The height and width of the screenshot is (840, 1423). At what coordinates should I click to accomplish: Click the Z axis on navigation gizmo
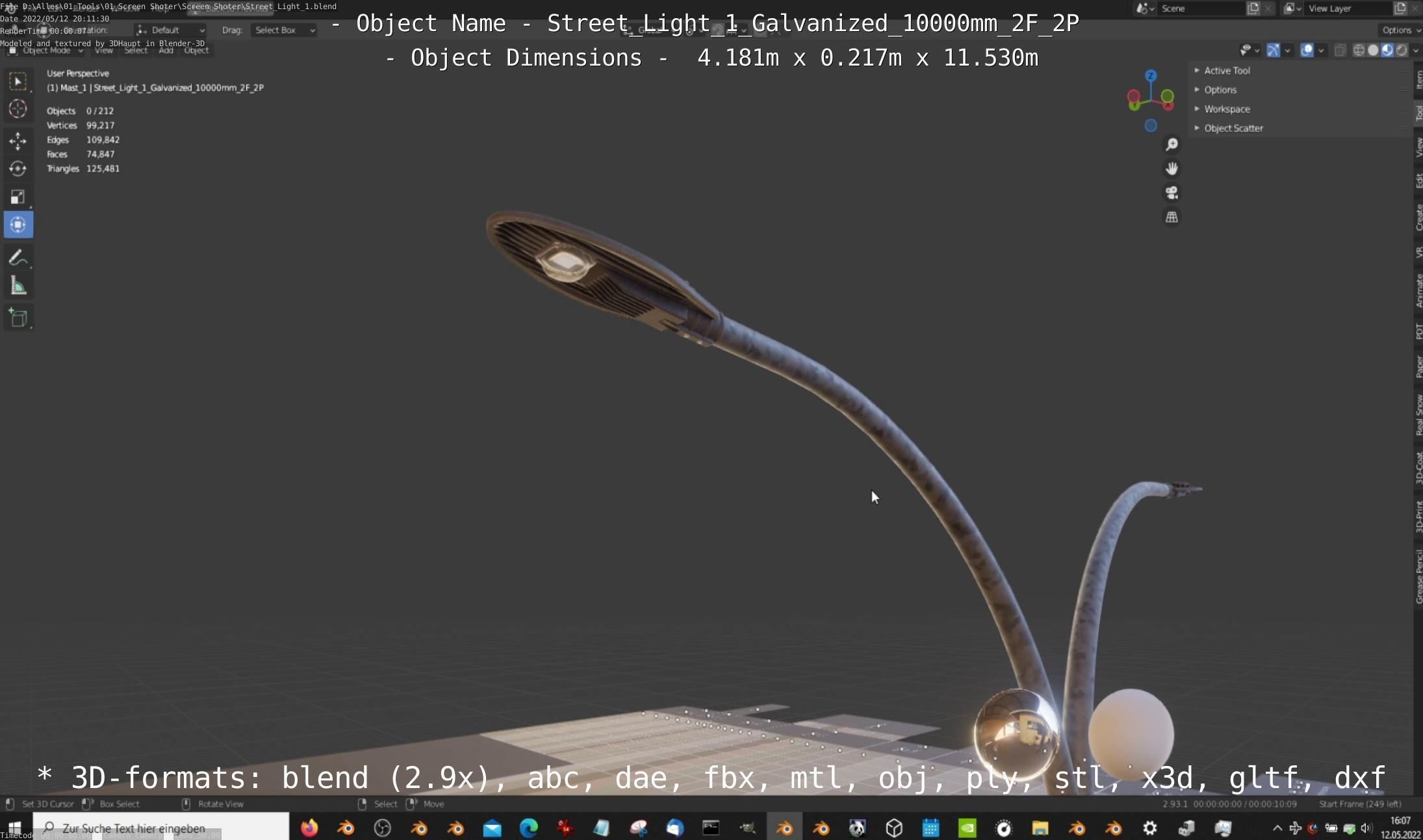point(1151,76)
